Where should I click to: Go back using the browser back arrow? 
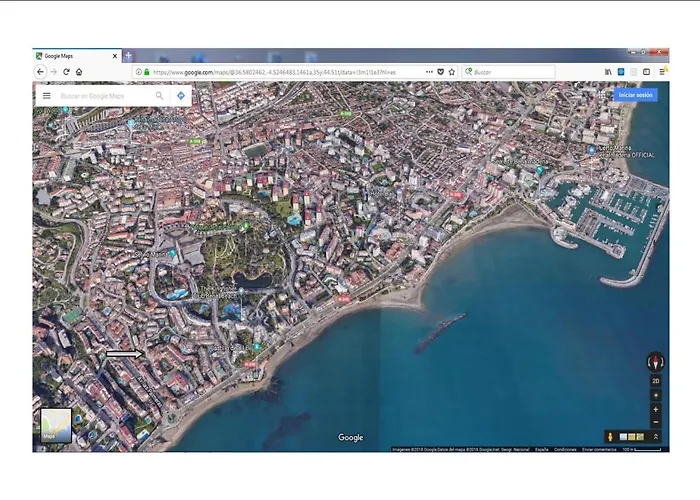point(40,71)
